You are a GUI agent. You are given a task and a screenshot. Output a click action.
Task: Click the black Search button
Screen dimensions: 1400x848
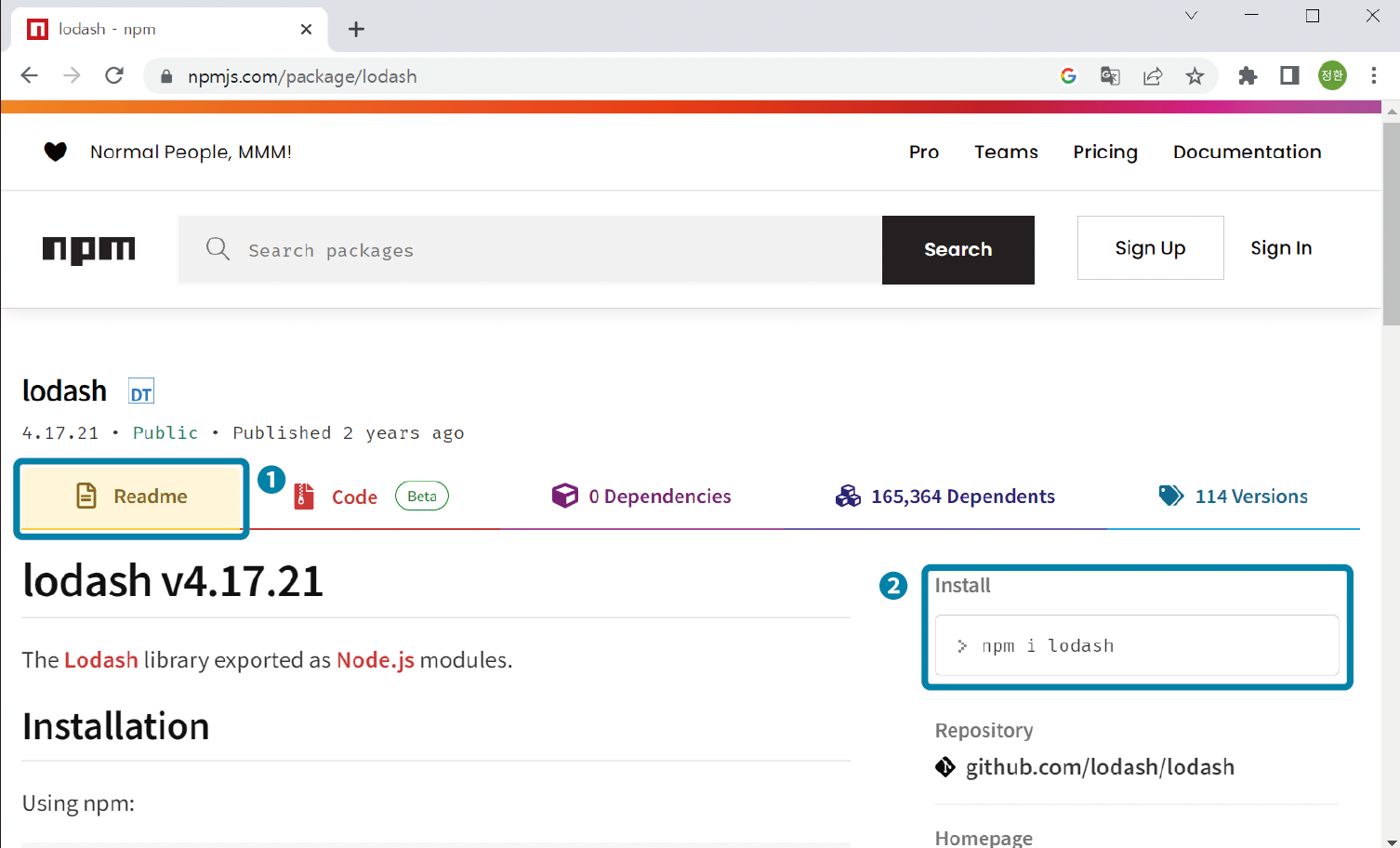pyautogui.click(x=958, y=250)
